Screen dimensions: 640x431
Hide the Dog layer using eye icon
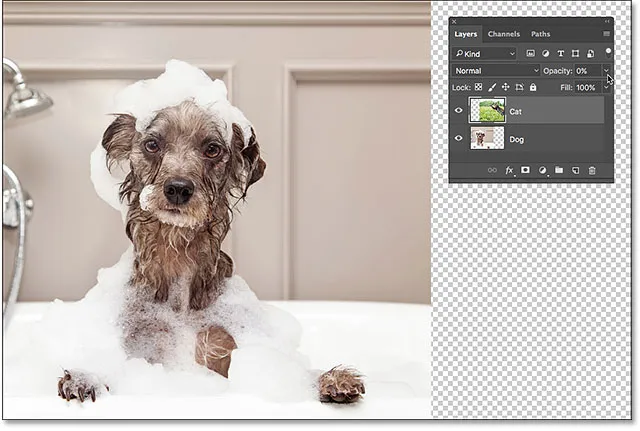click(x=460, y=139)
